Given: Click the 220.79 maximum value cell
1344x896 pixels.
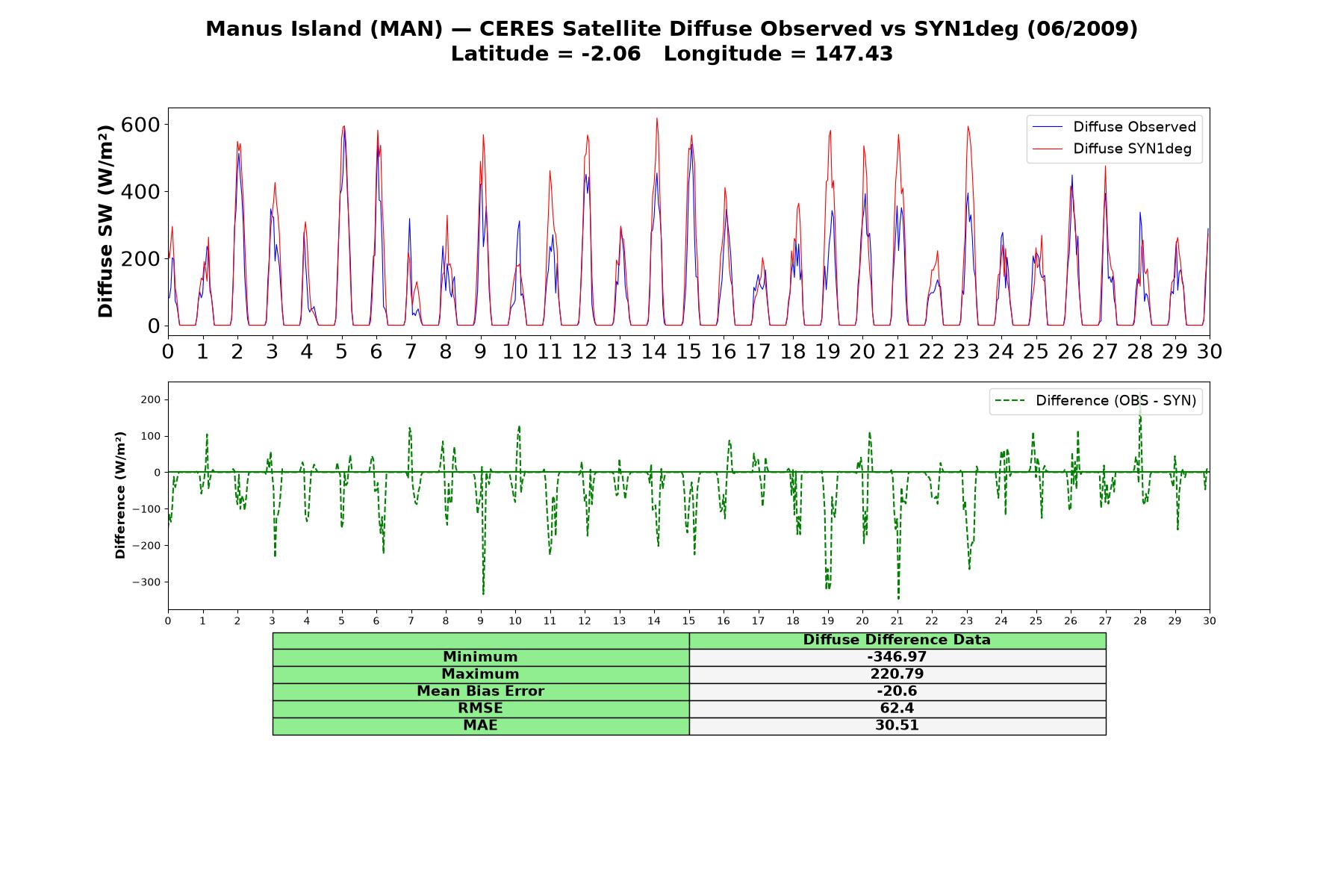Looking at the screenshot, I should 897,674.
